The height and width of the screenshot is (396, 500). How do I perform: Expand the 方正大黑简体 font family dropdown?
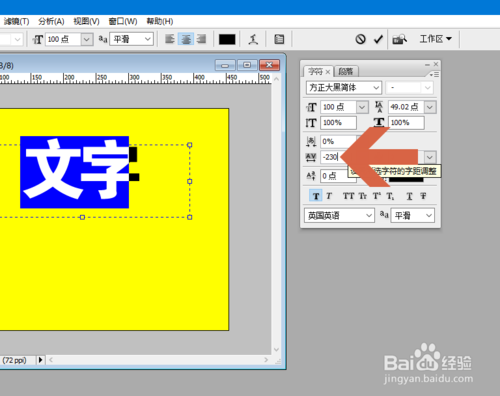point(376,88)
